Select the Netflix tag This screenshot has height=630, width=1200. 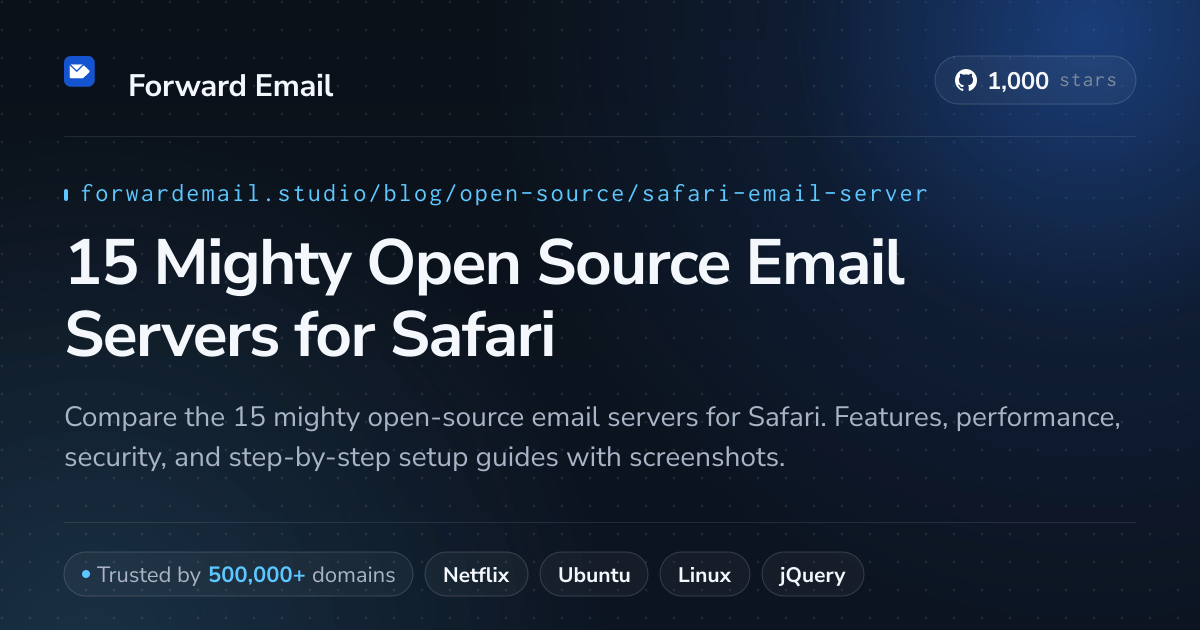point(476,575)
